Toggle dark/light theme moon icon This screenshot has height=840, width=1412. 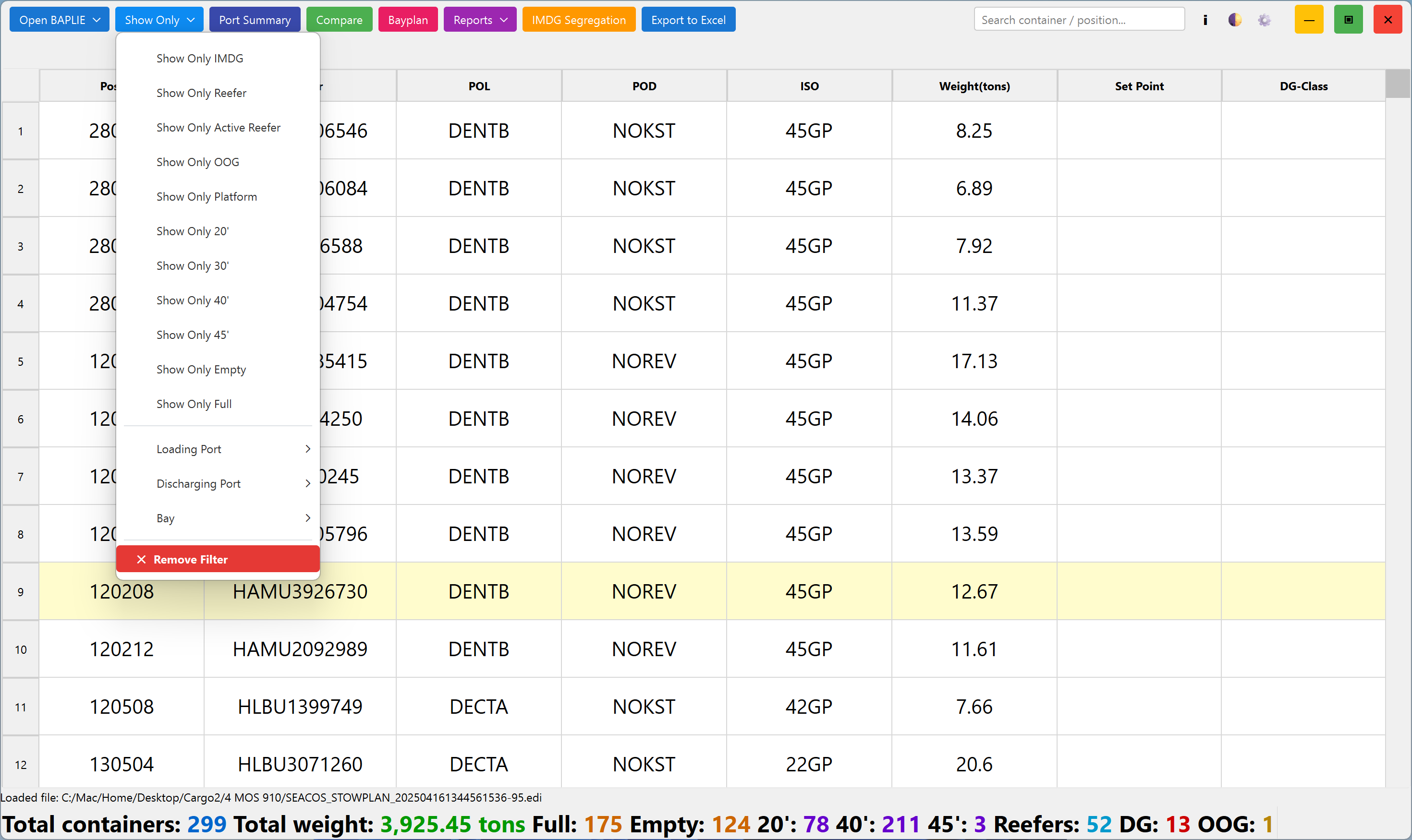(x=1235, y=20)
